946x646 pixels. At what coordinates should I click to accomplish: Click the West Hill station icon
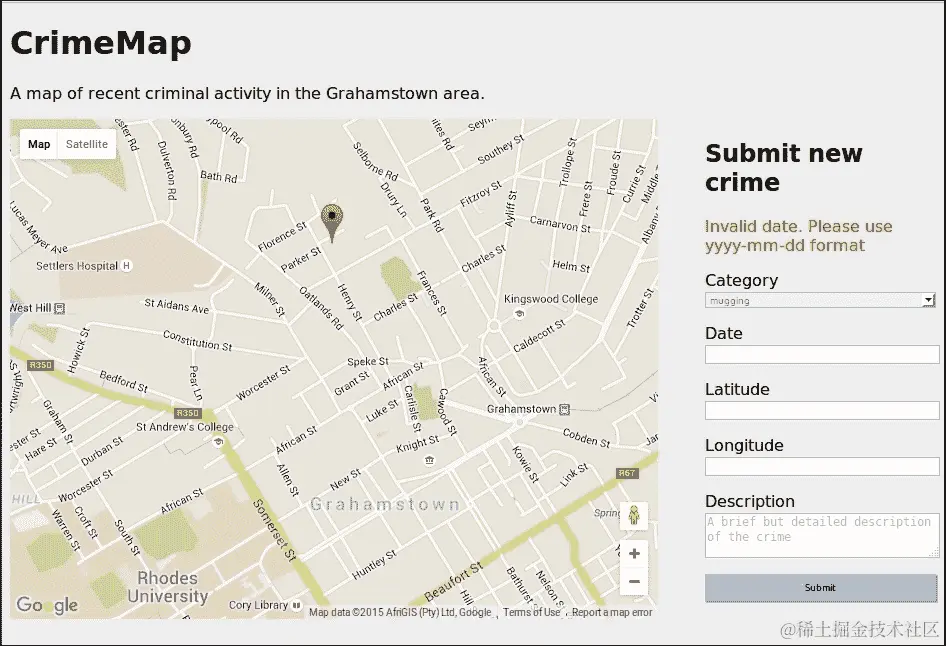coord(59,308)
